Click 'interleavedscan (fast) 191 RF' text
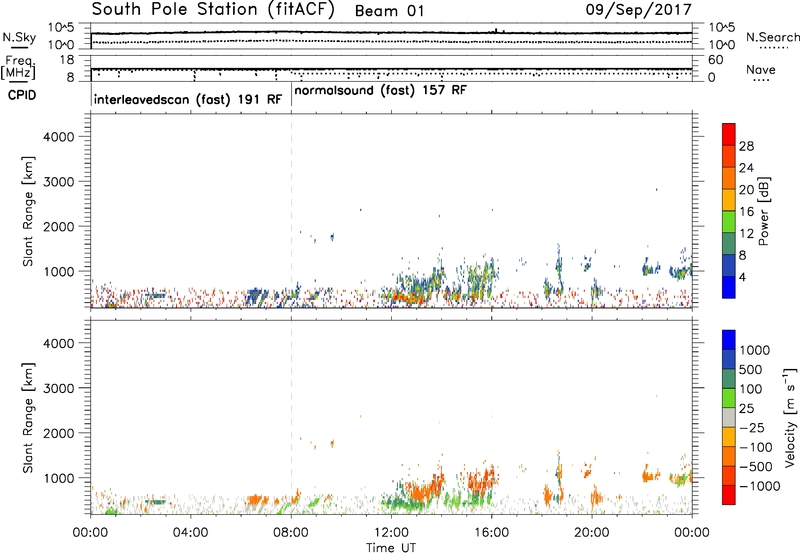Image resolution: width=800 pixels, height=554 pixels. 188,99
